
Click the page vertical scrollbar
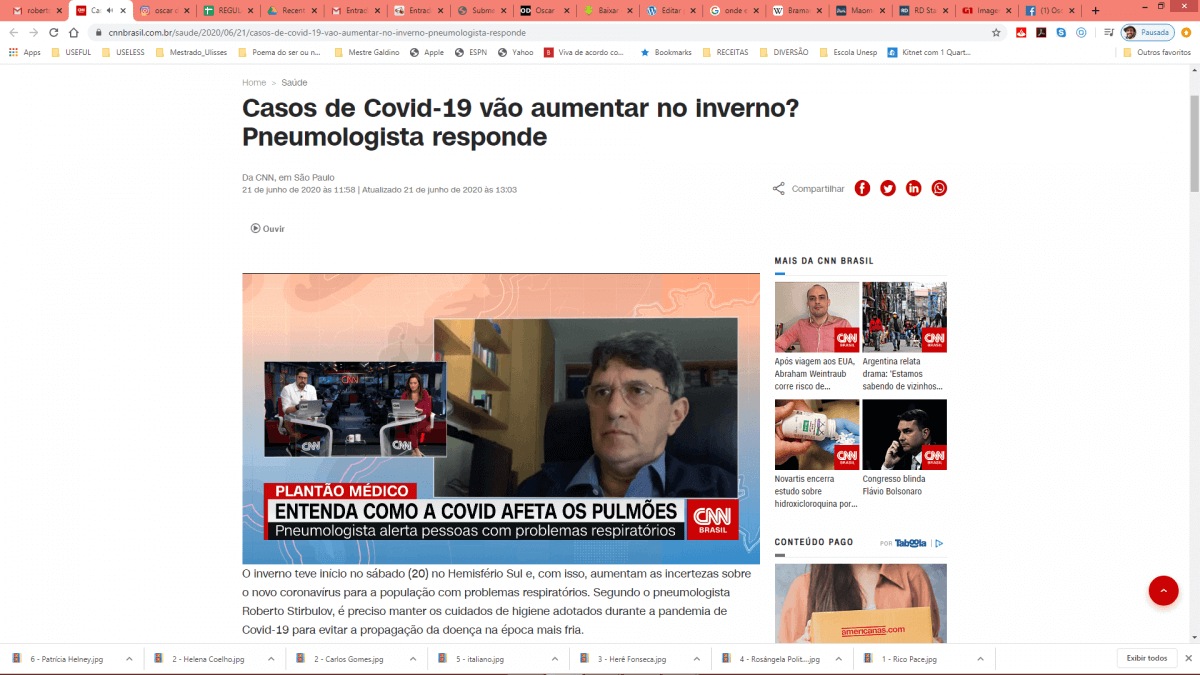tap(1194, 145)
